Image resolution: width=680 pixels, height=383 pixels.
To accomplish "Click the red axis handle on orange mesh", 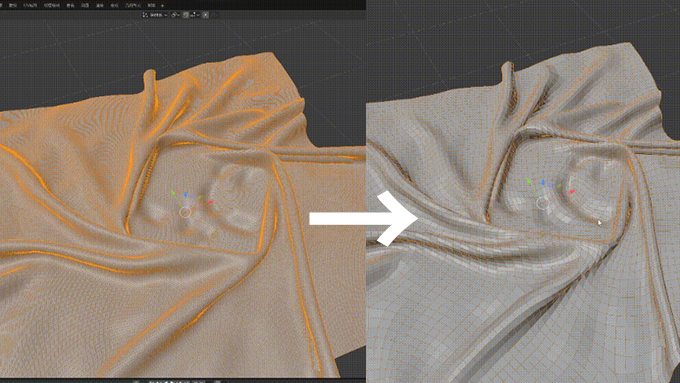I will 211,202.
